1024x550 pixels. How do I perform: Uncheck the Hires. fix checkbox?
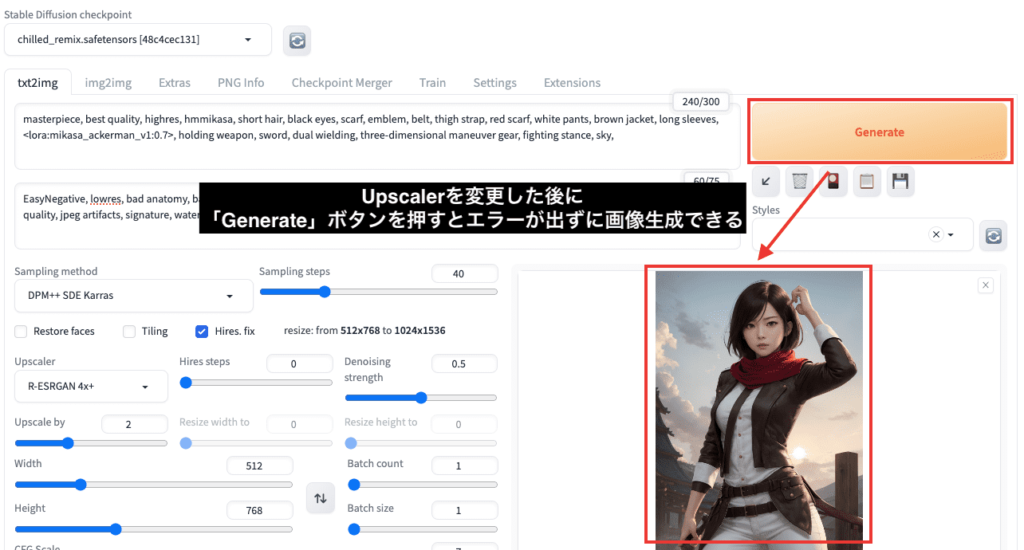[202, 331]
